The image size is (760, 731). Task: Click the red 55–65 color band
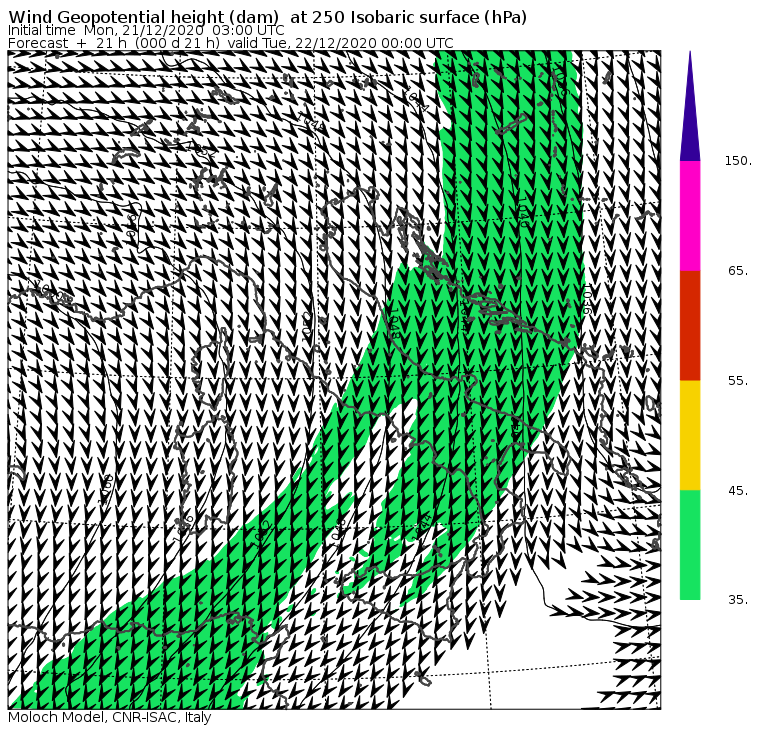pyautogui.click(x=690, y=325)
